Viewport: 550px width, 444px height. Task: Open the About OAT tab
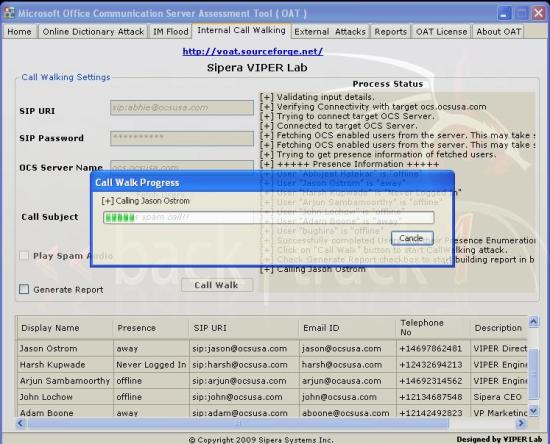click(x=498, y=32)
